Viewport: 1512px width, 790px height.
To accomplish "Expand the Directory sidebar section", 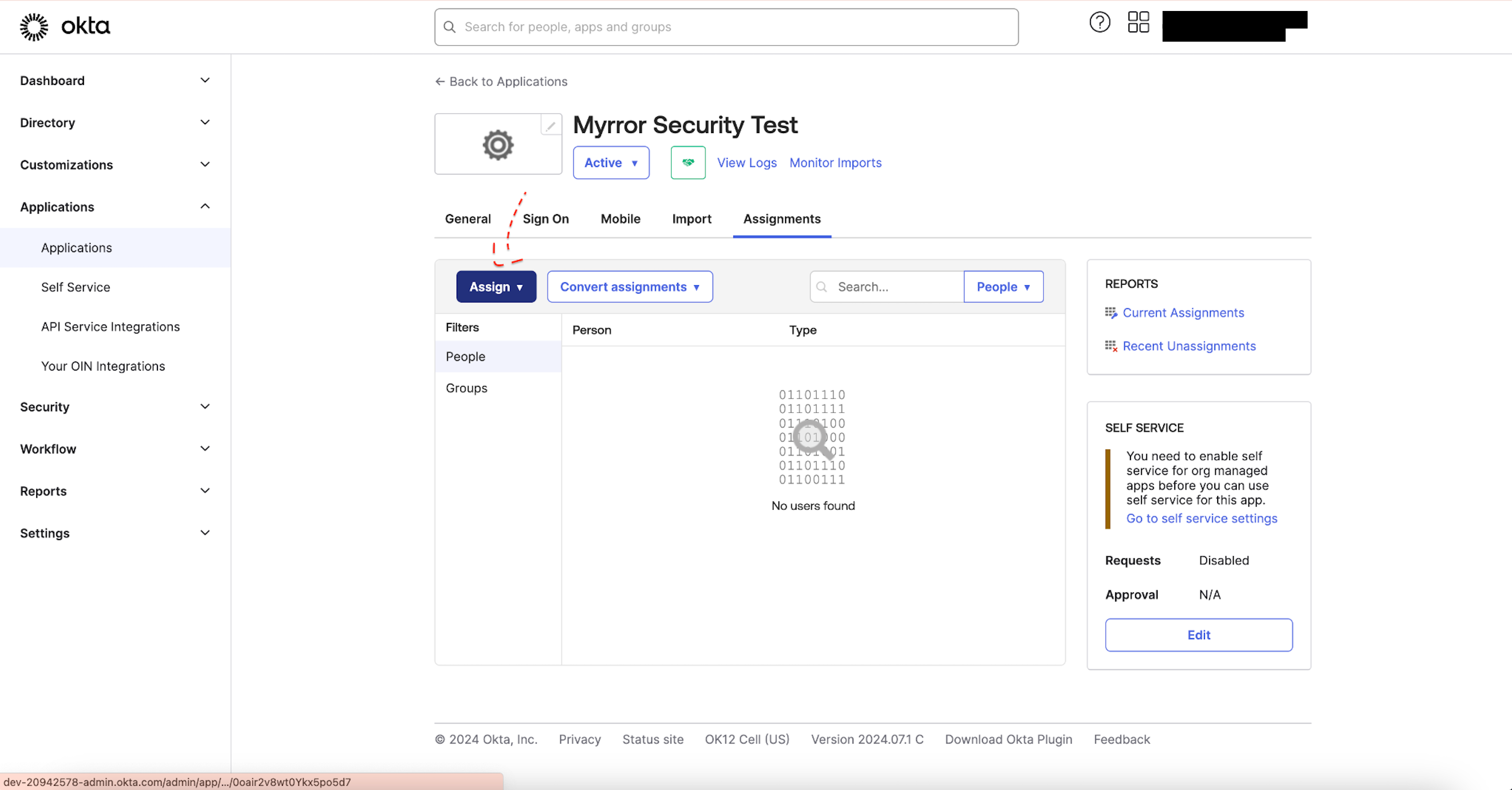I will coord(115,123).
